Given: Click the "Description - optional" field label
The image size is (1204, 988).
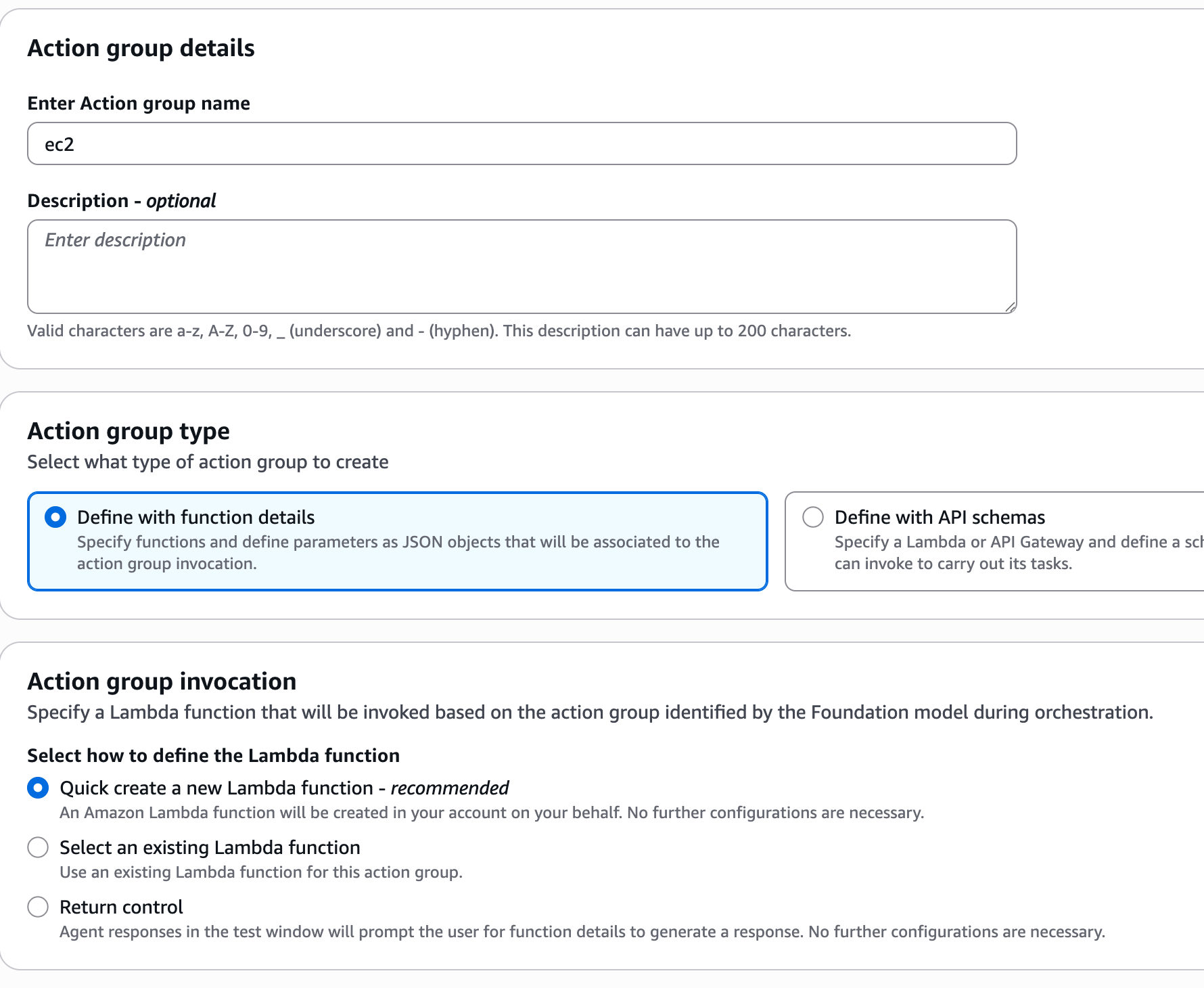Looking at the screenshot, I should (x=122, y=201).
